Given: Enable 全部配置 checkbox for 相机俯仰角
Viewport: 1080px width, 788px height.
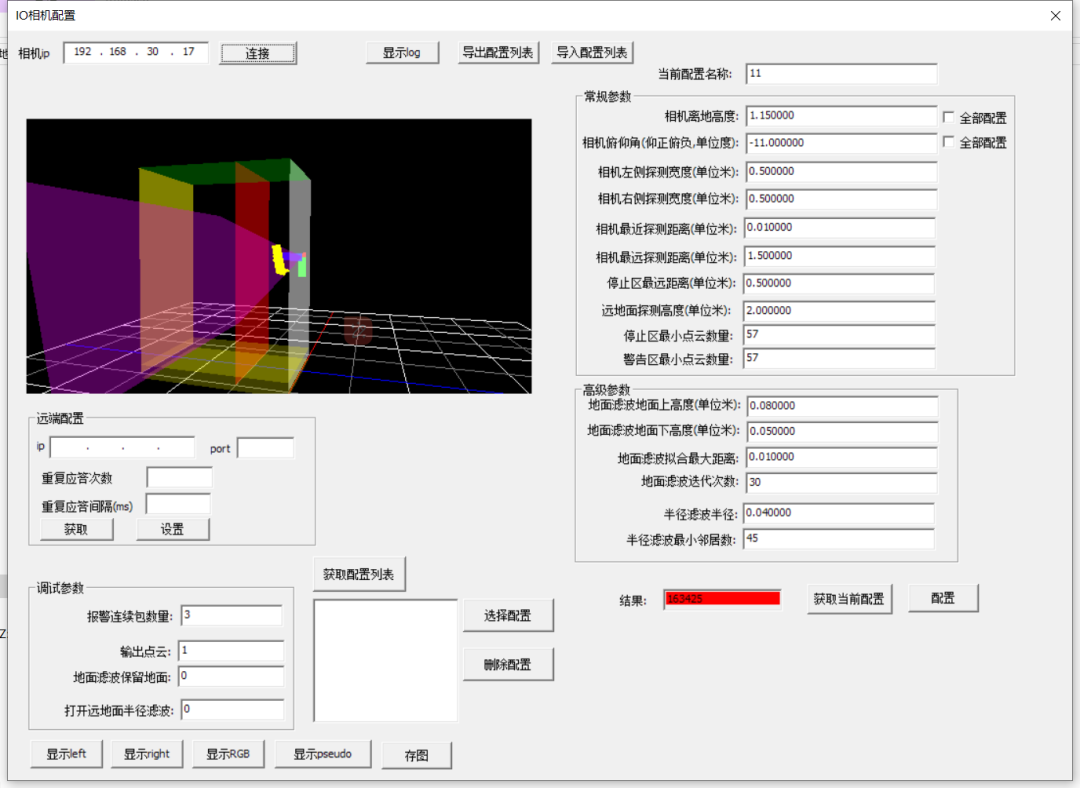Looking at the screenshot, I should (x=948, y=142).
